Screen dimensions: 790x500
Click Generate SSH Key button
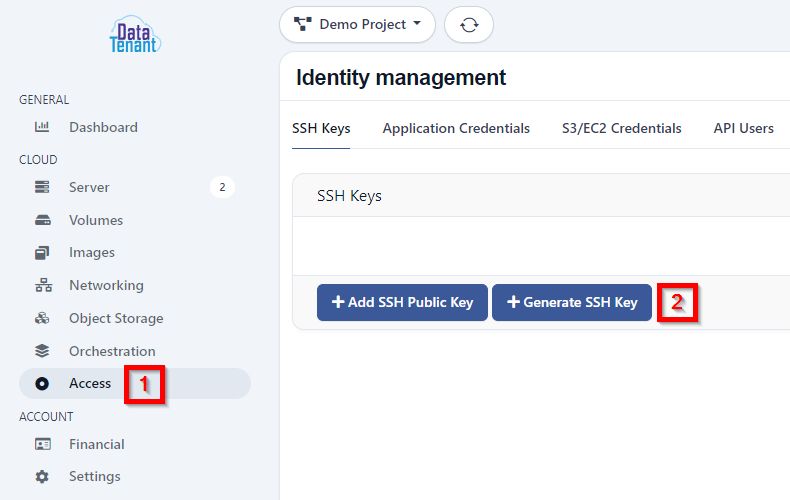[572, 302]
